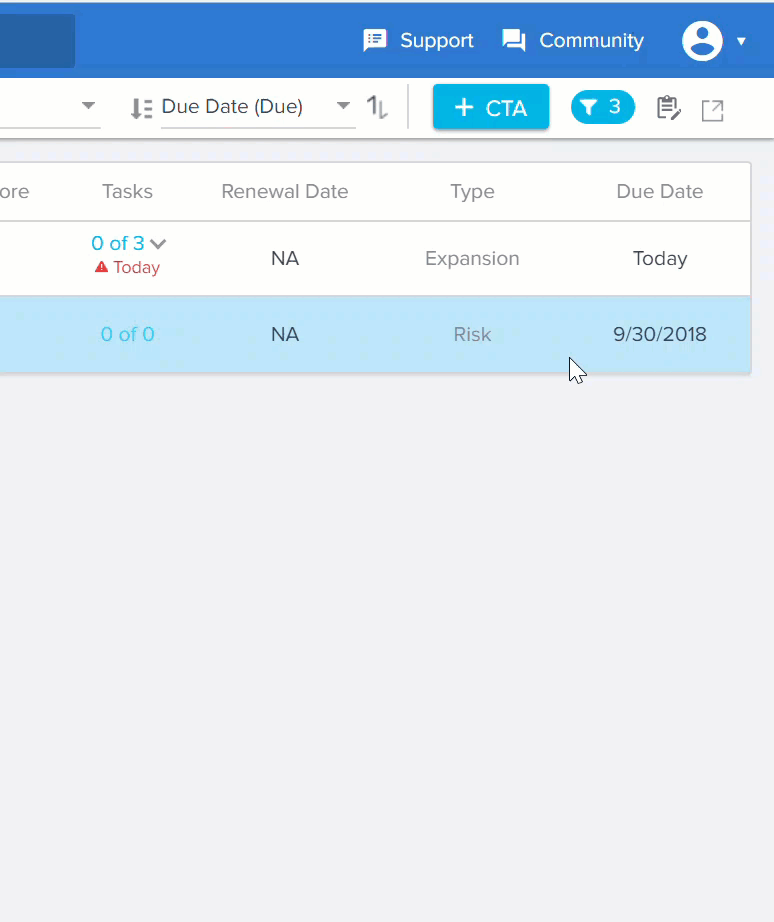The width and height of the screenshot is (774, 922).
Task: Click the red overdue warning triangle
Action: 101,268
